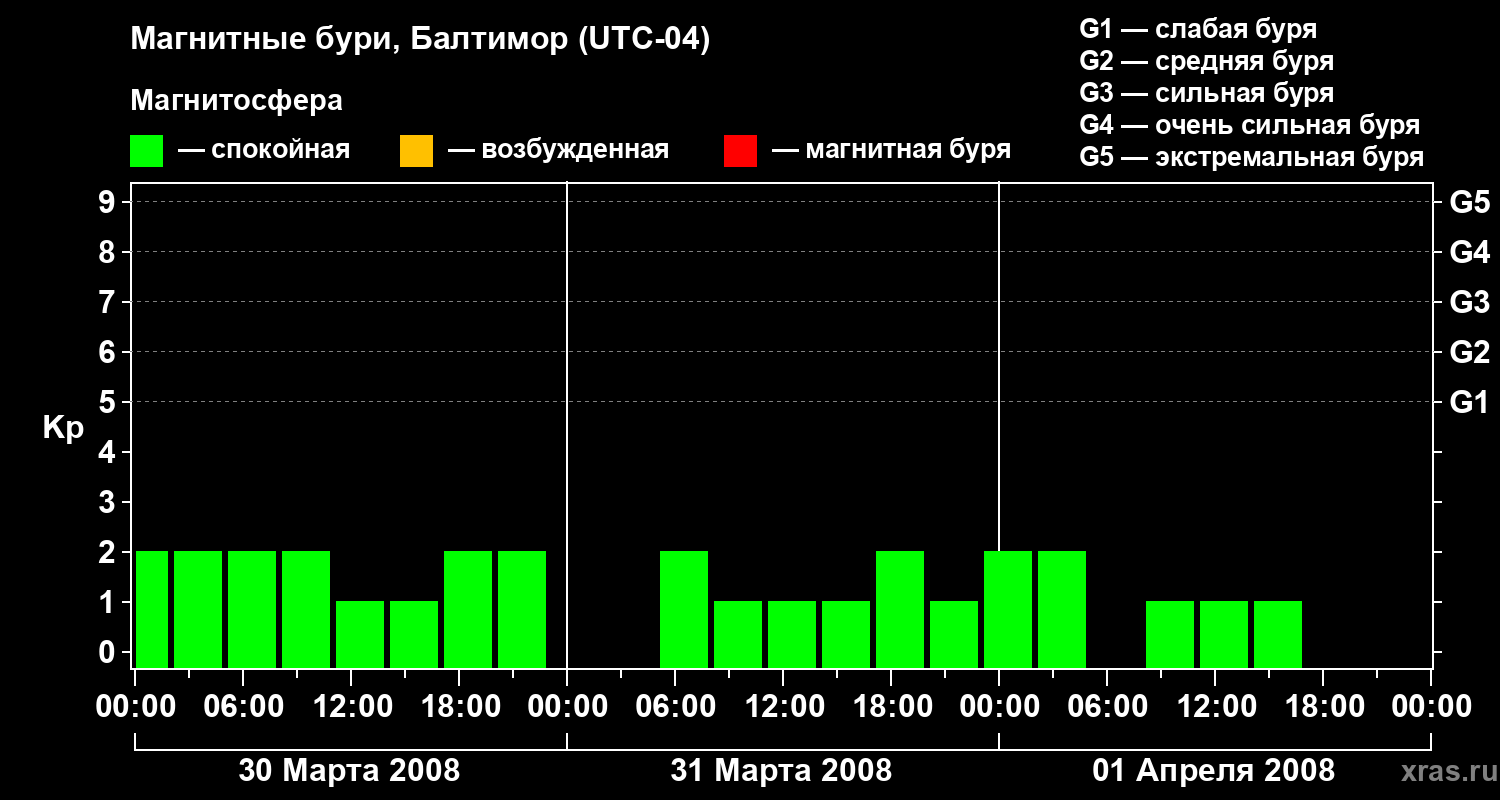Click the 'G4' label on right axis
The height and width of the screenshot is (800, 1500).
[1469, 252]
